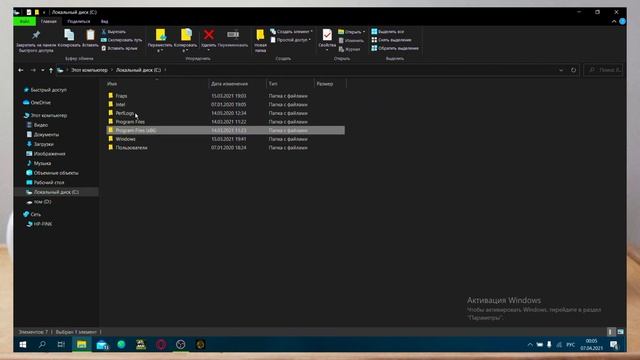The width and height of the screenshot is (640, 360).
Task: Expand the address bar history dropdown
Action: click(561, 70)
